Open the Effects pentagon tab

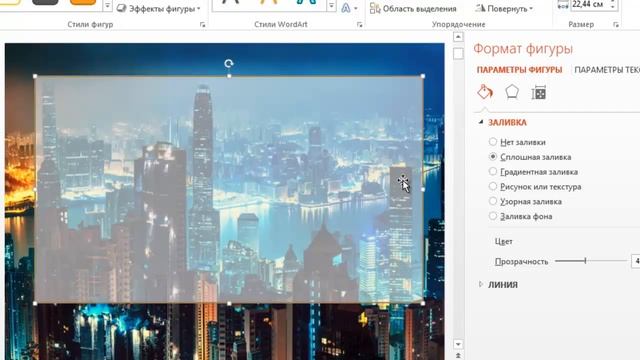(x=512, y=92)
